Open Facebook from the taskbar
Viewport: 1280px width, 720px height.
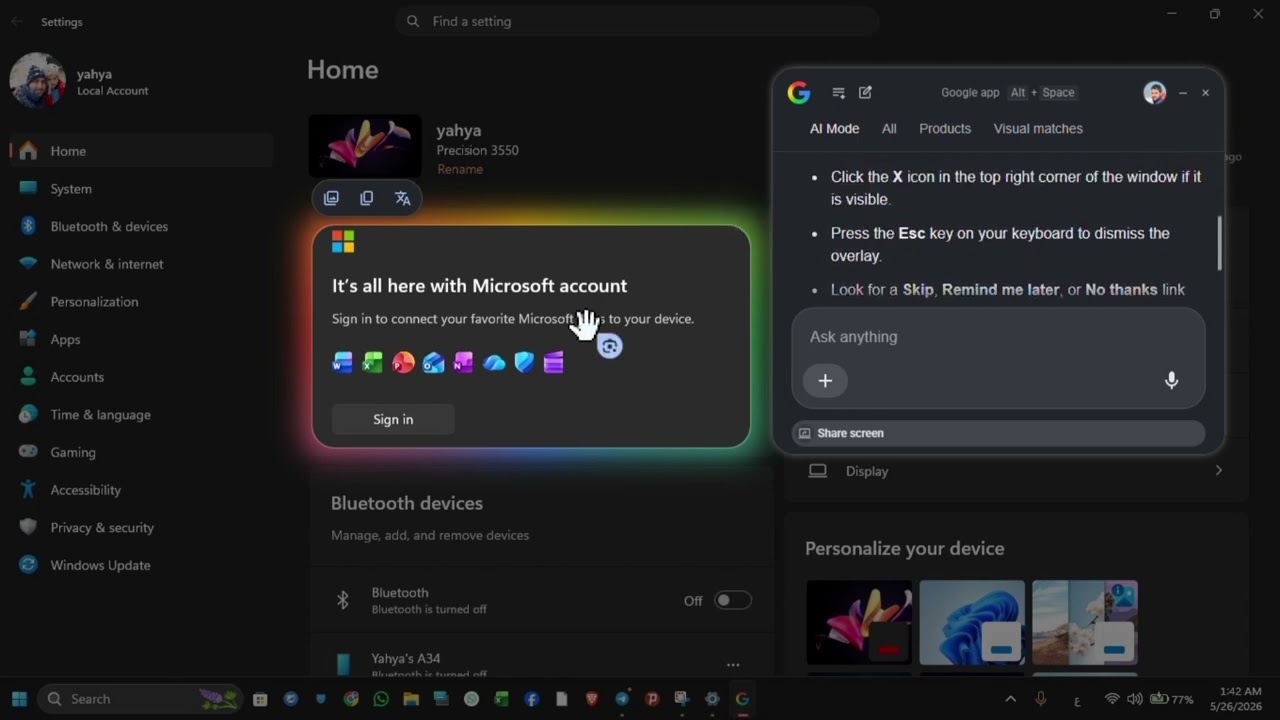click(531, 699)
